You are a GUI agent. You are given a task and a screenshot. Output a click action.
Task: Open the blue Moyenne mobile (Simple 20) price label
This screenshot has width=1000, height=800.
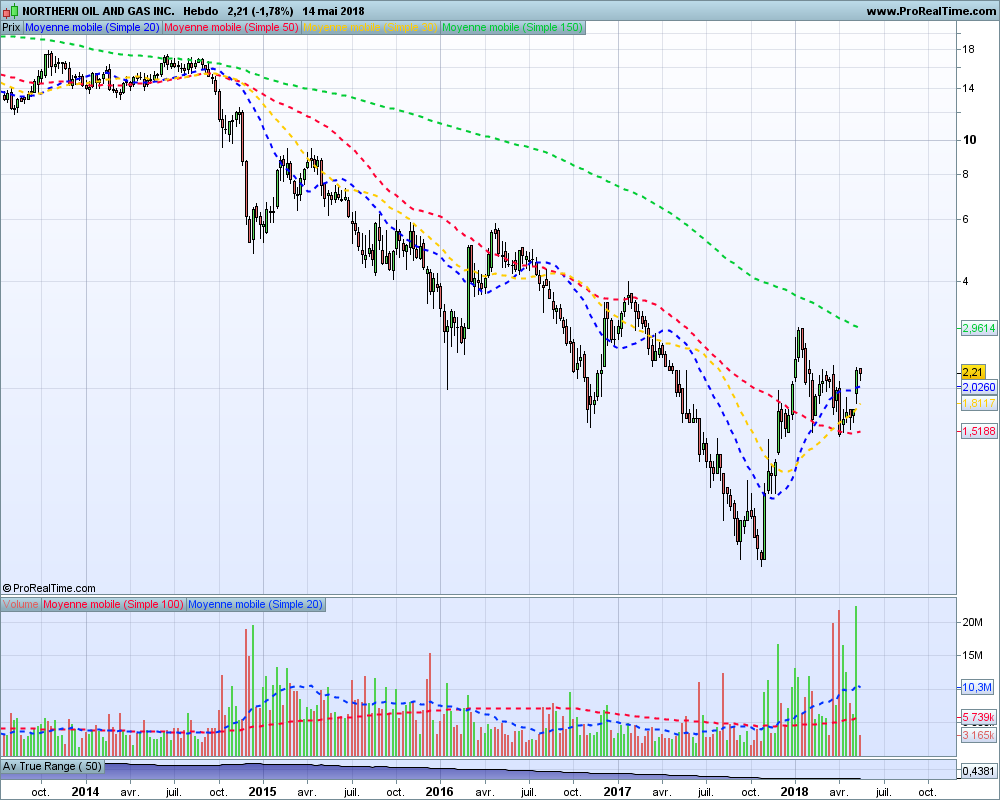point(92,27)
